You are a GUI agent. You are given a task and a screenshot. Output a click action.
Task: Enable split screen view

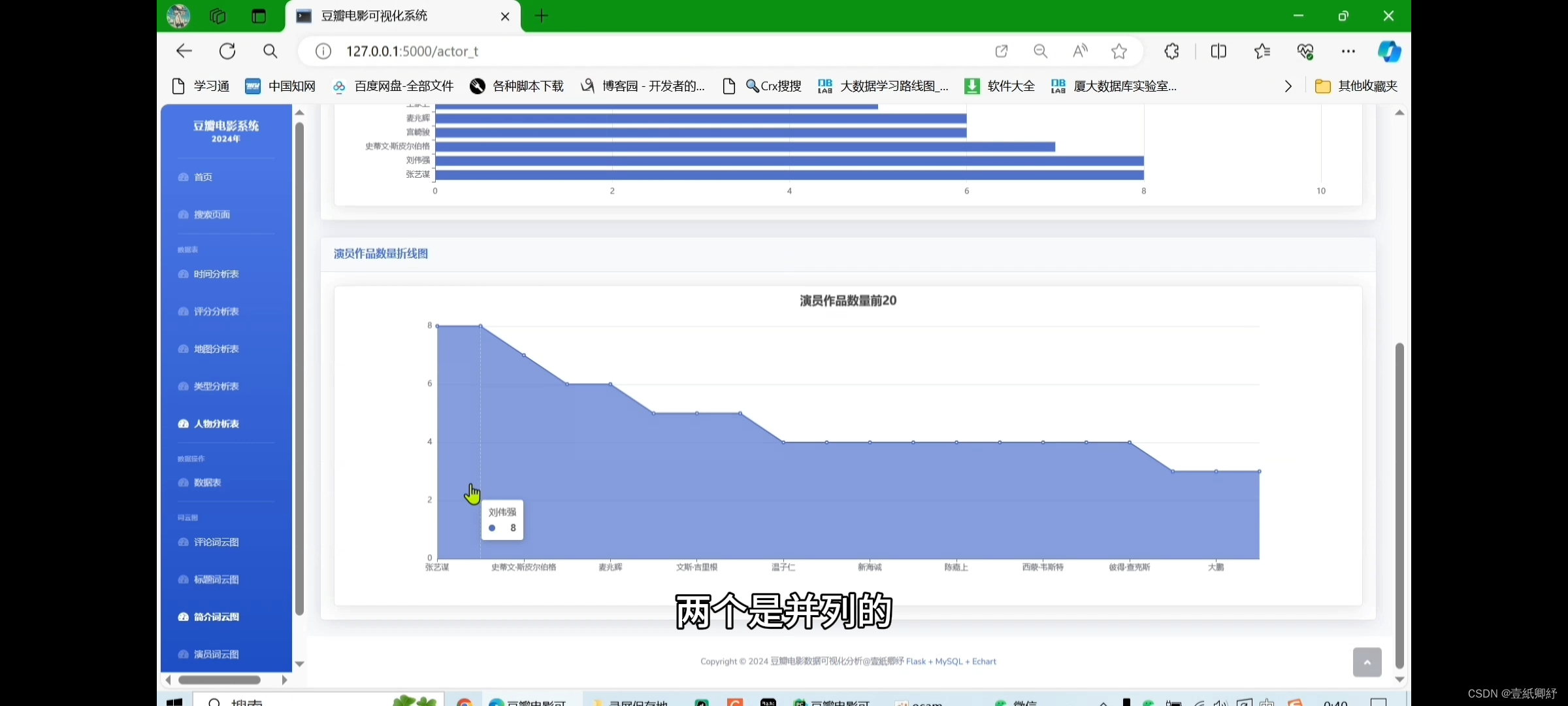pyautogui.click(x=1218, y=51)
